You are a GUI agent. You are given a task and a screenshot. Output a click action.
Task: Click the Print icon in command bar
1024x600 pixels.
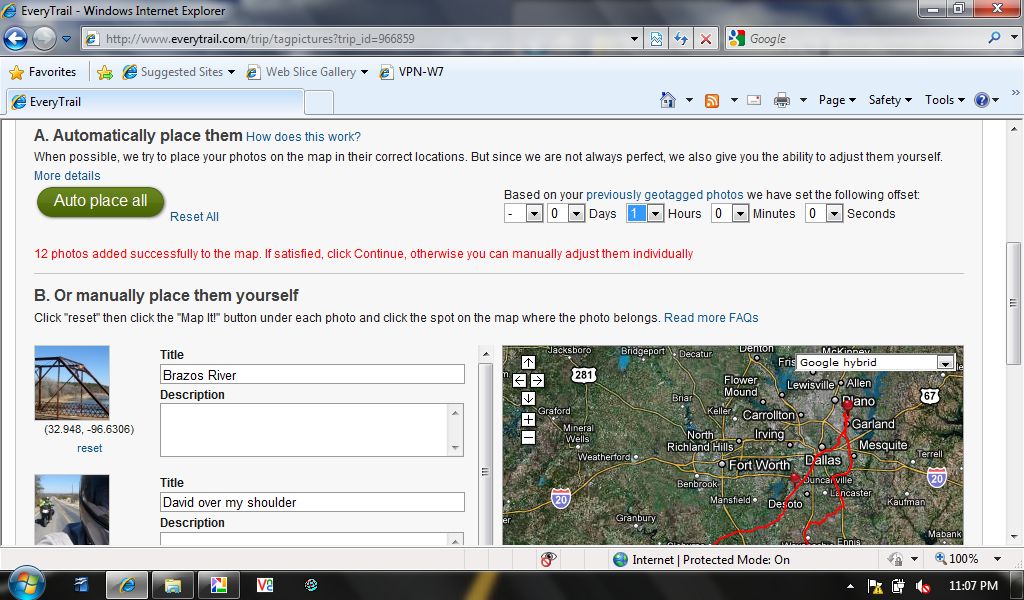point(782,100)
